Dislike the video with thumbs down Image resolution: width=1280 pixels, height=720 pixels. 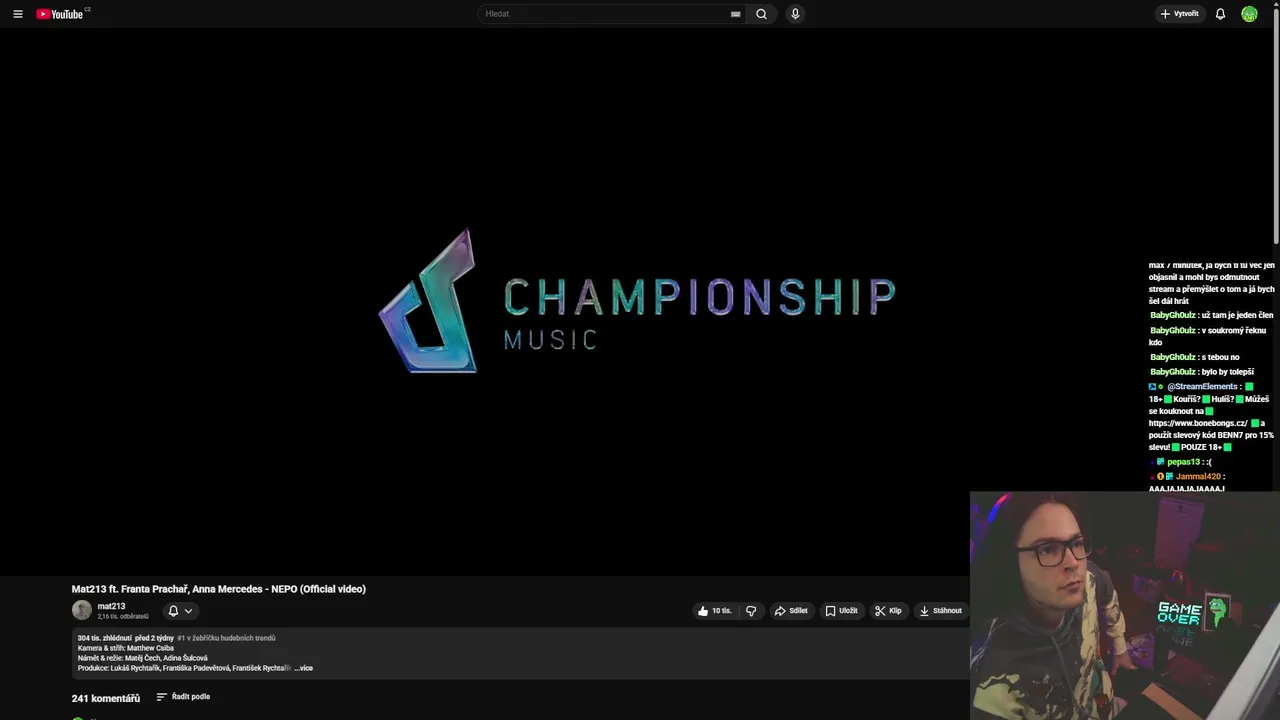click(751, 611)
